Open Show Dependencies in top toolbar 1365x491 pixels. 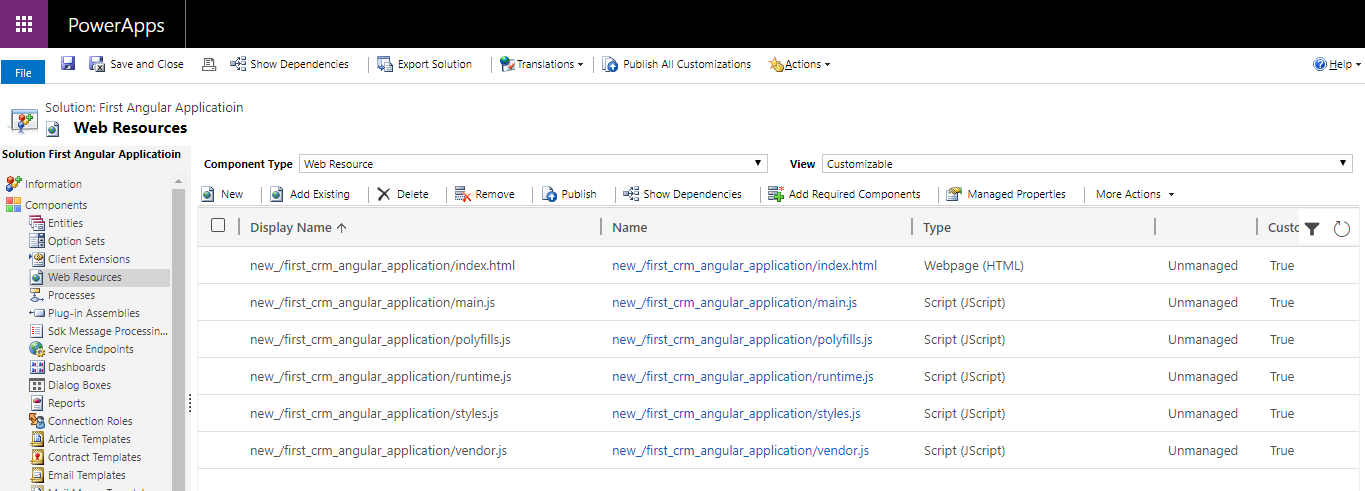(x=289, y=64)
